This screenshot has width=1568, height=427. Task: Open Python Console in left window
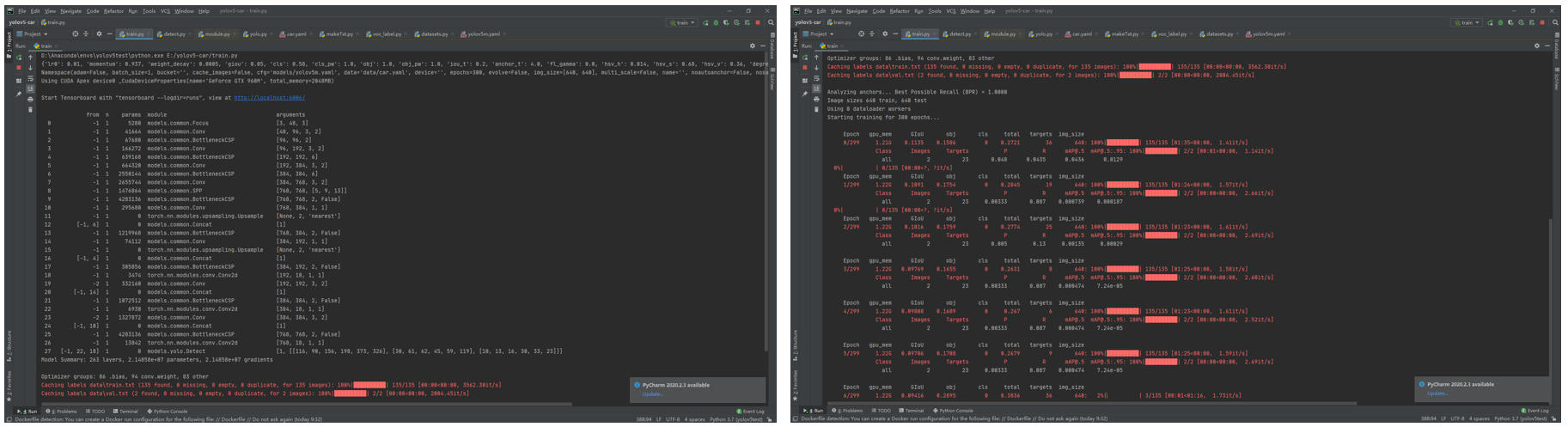(168, 411)
